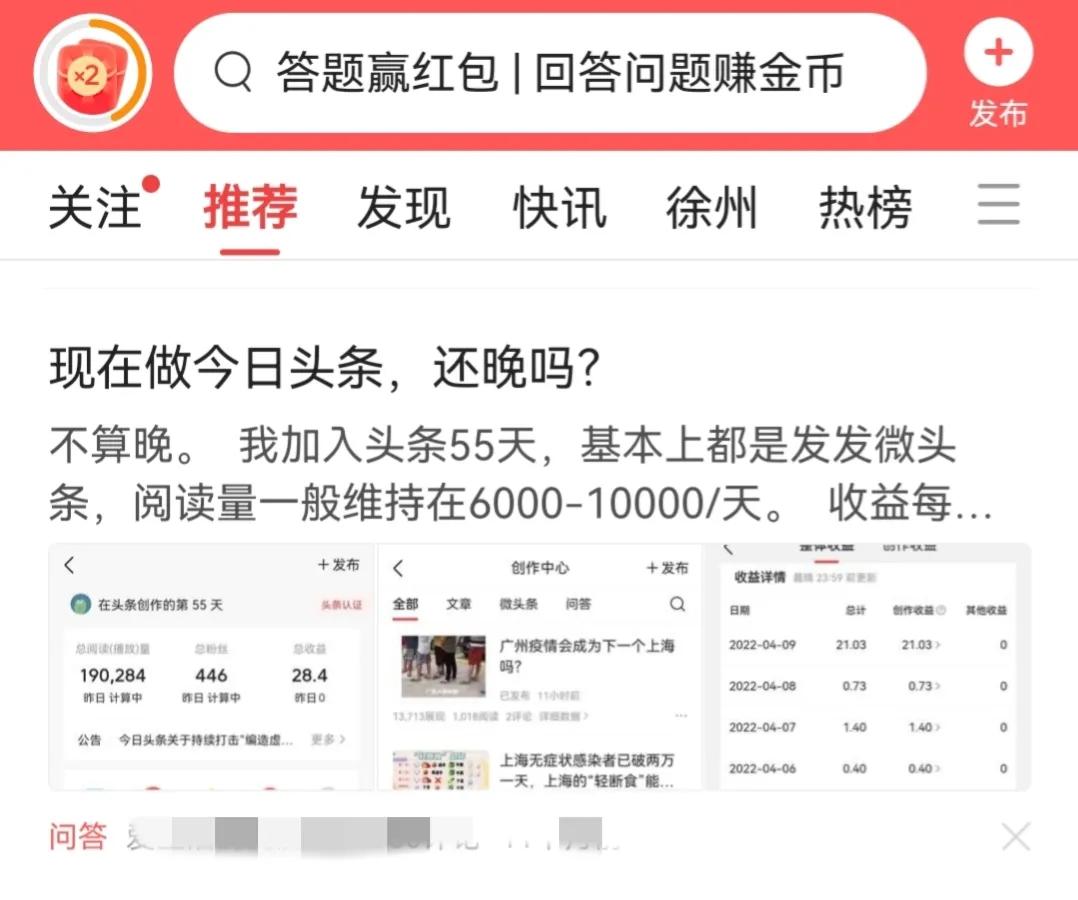Open 详细数据 for the Guangzhou article
The height and width of the screenshot is (900, 1078).
click(x=560, y=715)
